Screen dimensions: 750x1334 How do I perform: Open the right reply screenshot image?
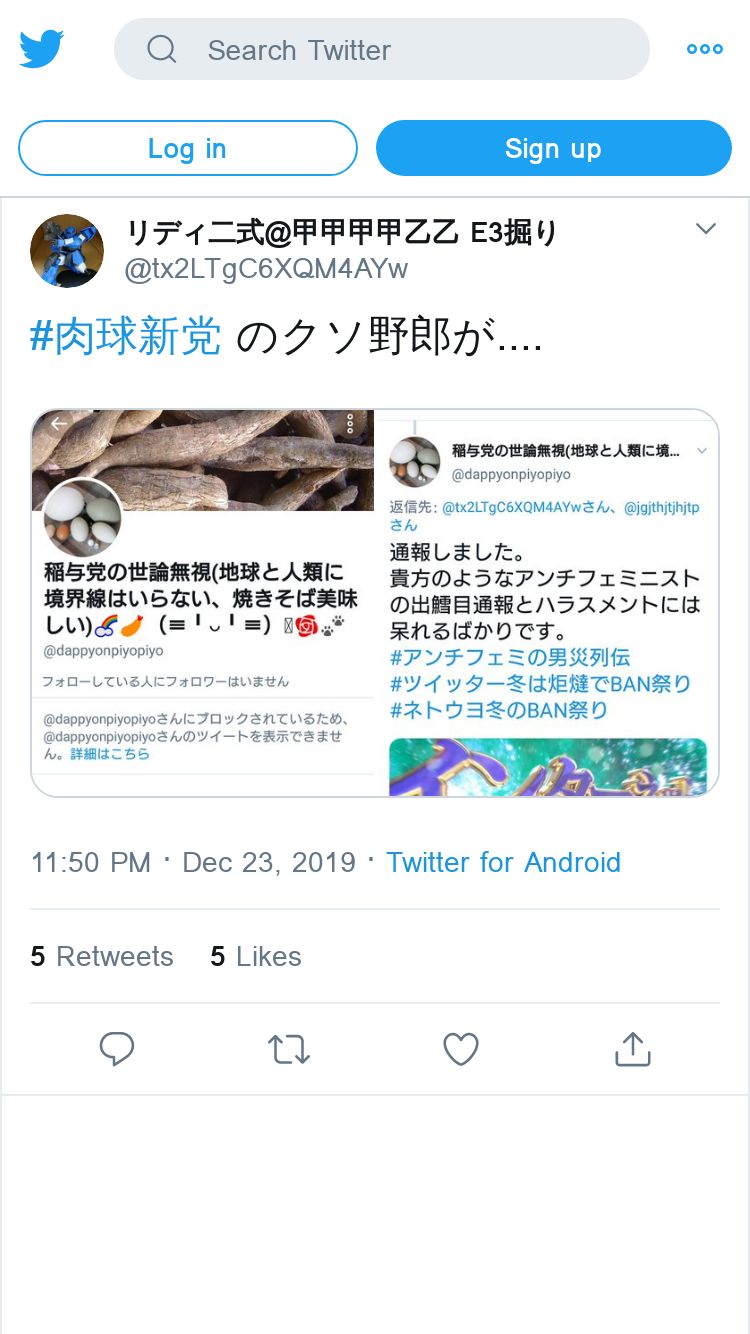[x=547, y=602]
